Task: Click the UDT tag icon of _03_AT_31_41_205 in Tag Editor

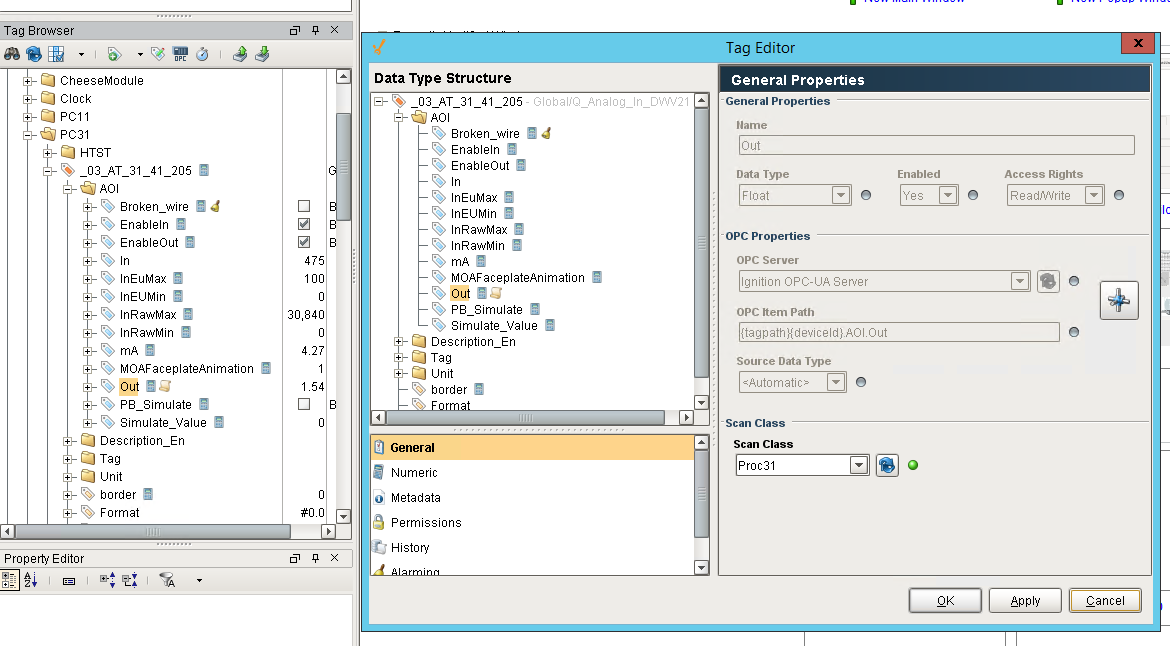Action: [x=398, y=101]
